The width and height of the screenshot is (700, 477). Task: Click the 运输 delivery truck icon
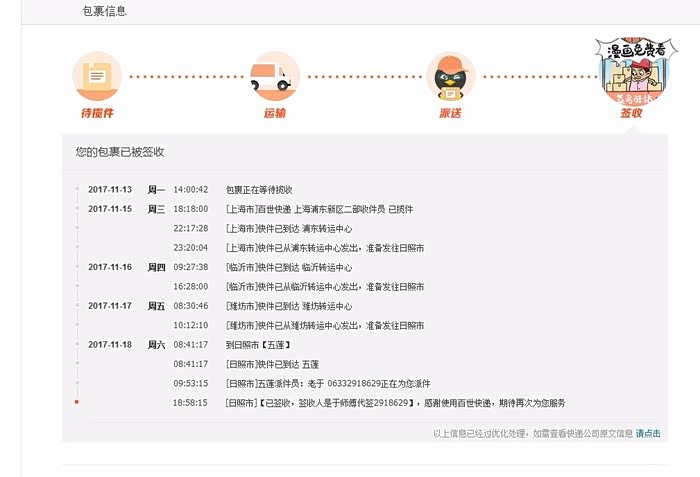tap(274, 76)
